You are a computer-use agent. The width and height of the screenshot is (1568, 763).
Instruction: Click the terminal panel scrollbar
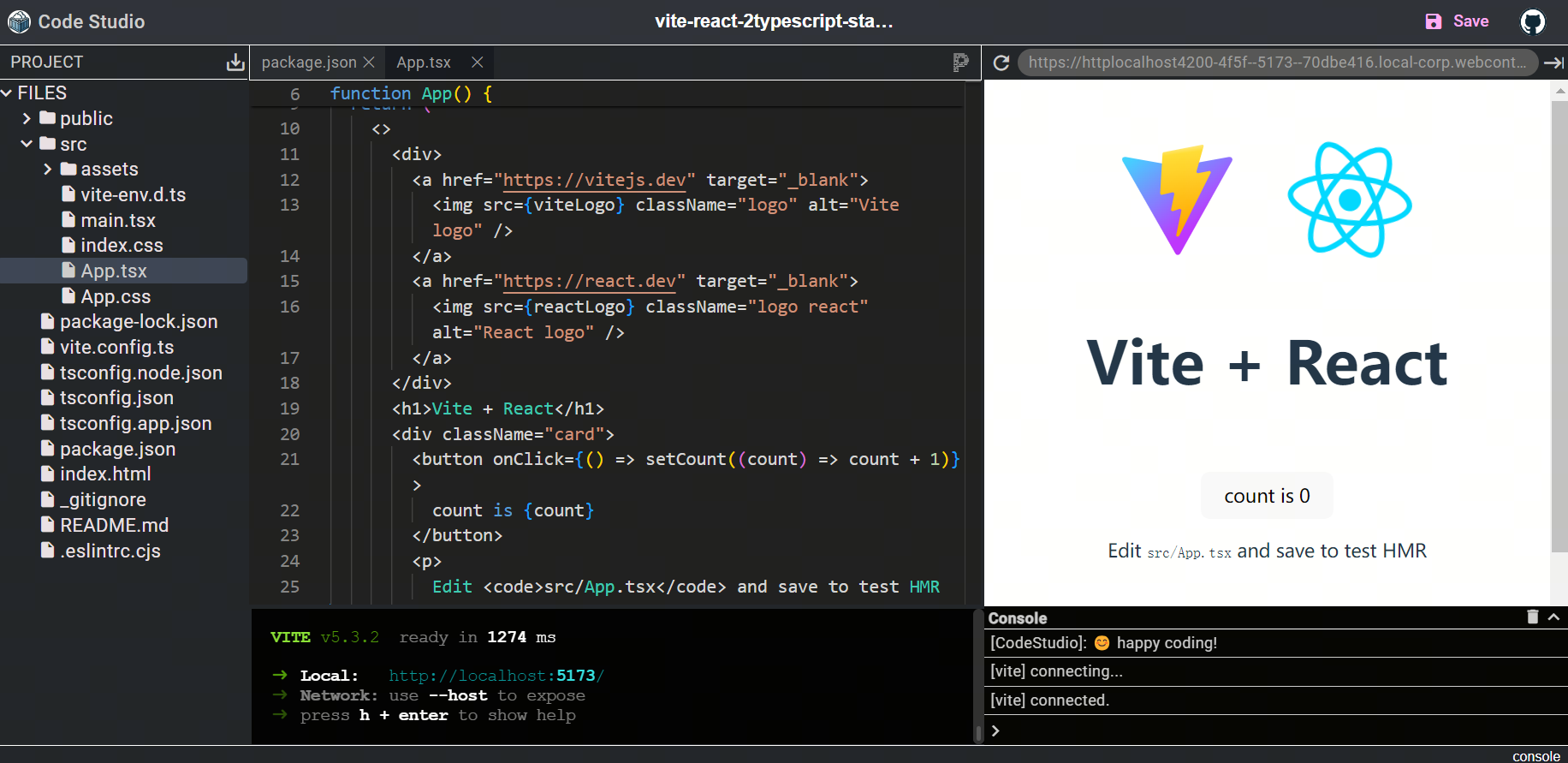coord(978,733)
